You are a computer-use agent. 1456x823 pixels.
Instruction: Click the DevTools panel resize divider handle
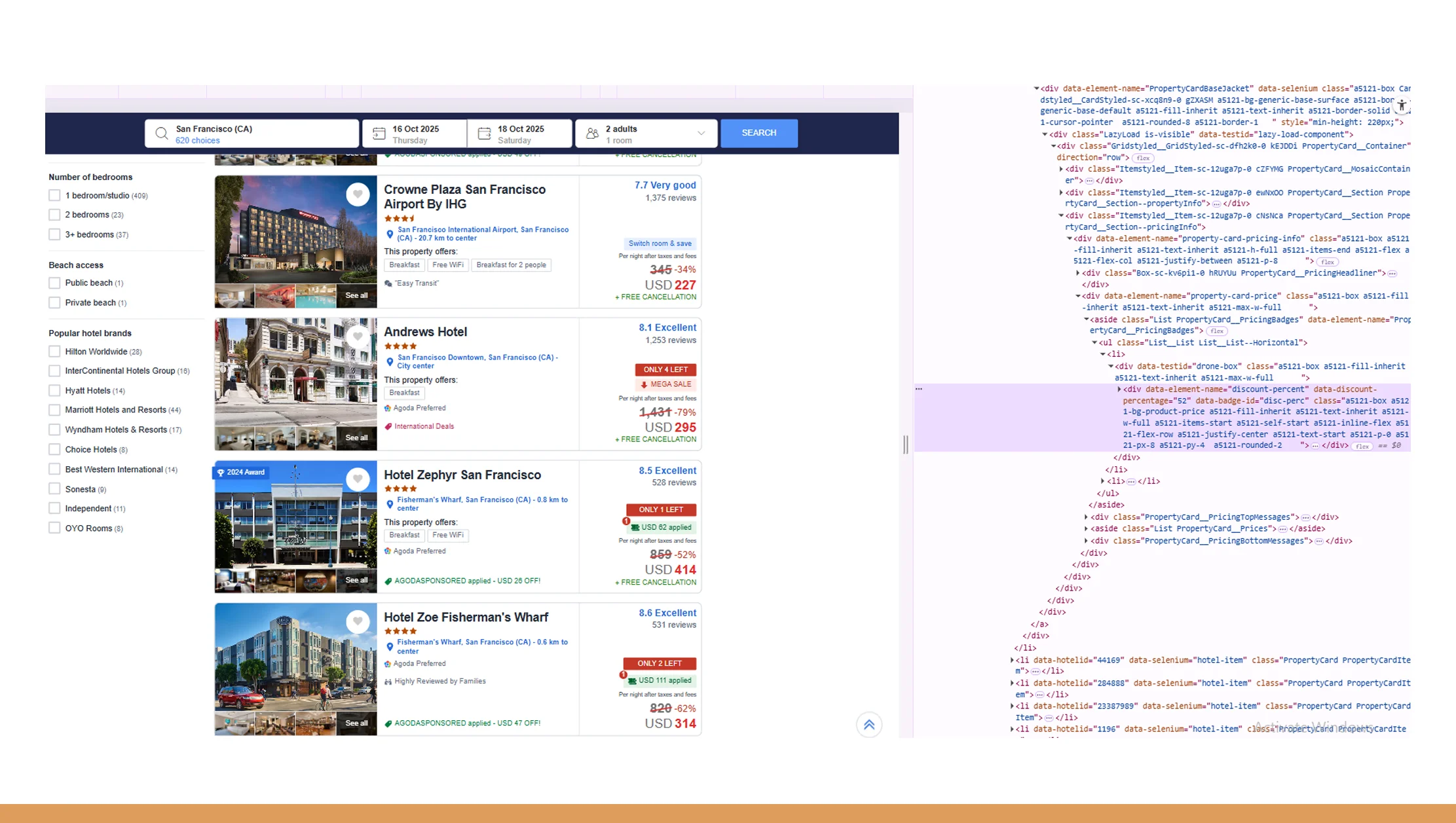pos(906,445)
